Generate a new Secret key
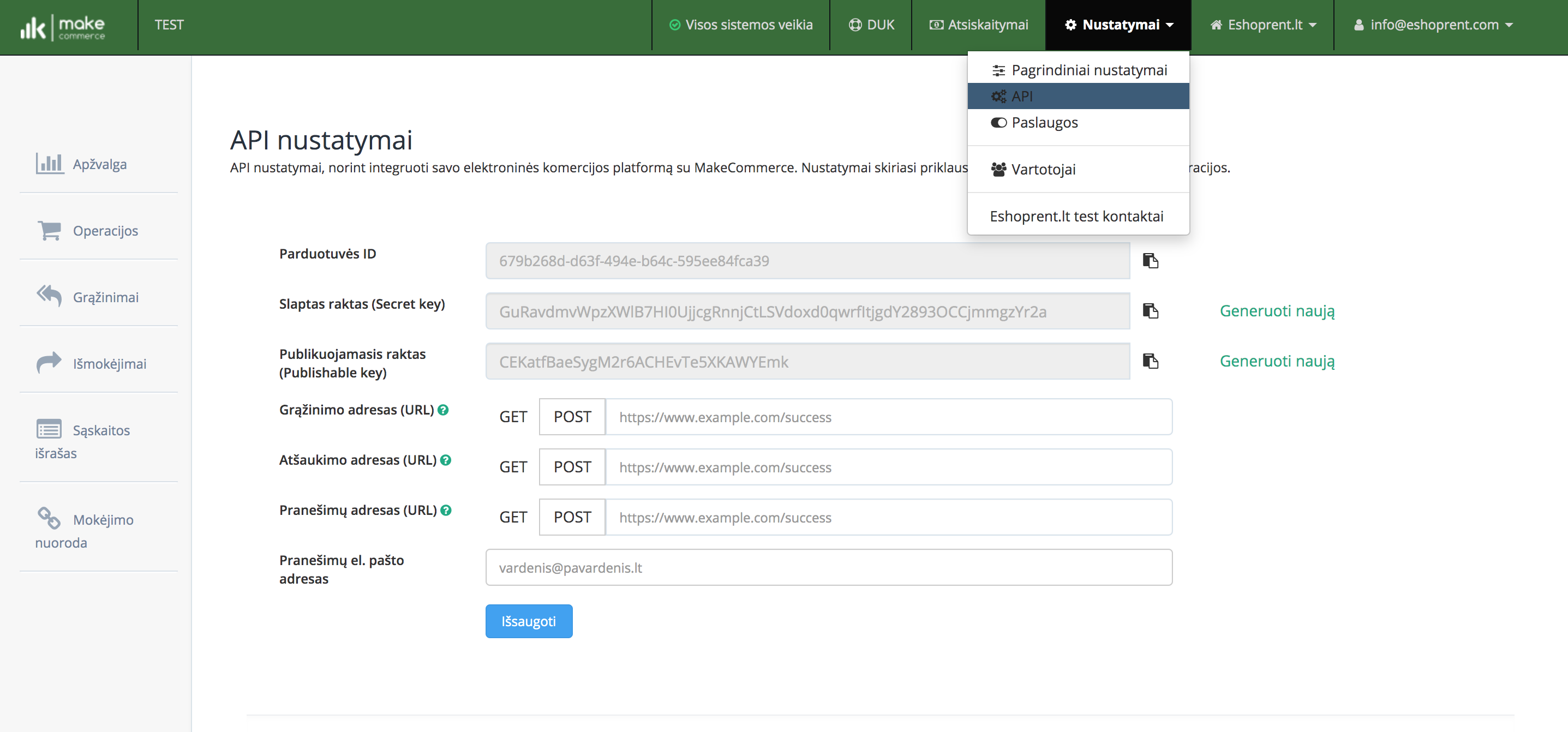The width and height of the screenshot is (1568, 732). [1277, 311]
